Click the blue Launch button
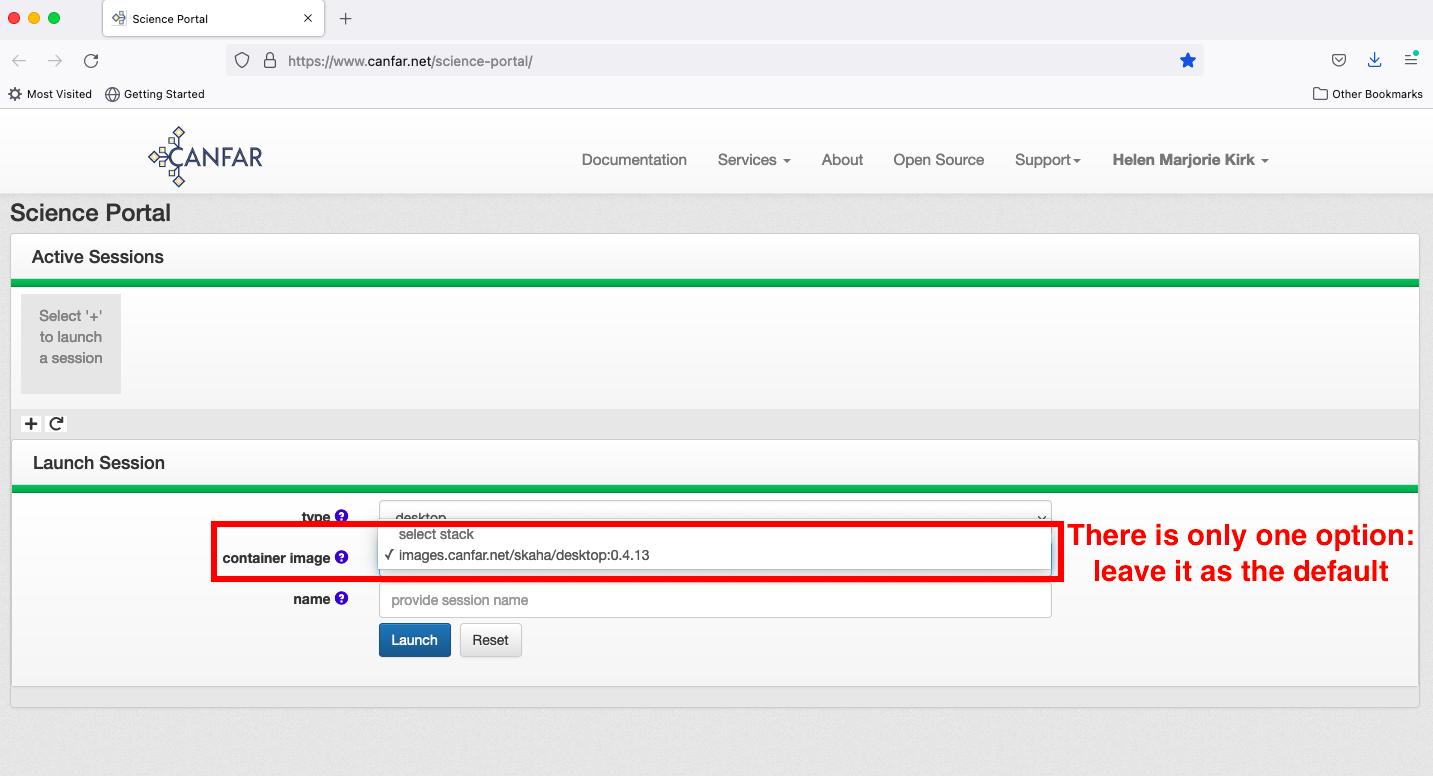The image size is (1433, 776). click(415, 640)
